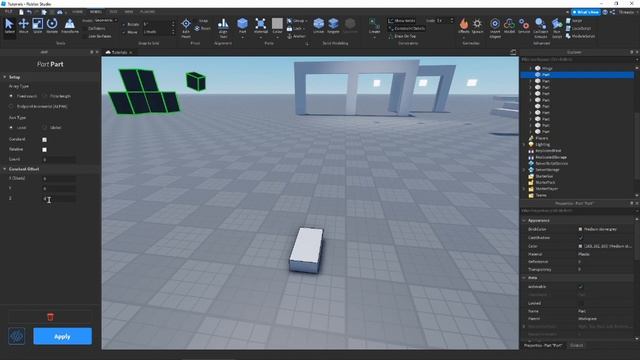
Task: Toggle the Rotate snap checkbox
Action: [124, 24]
